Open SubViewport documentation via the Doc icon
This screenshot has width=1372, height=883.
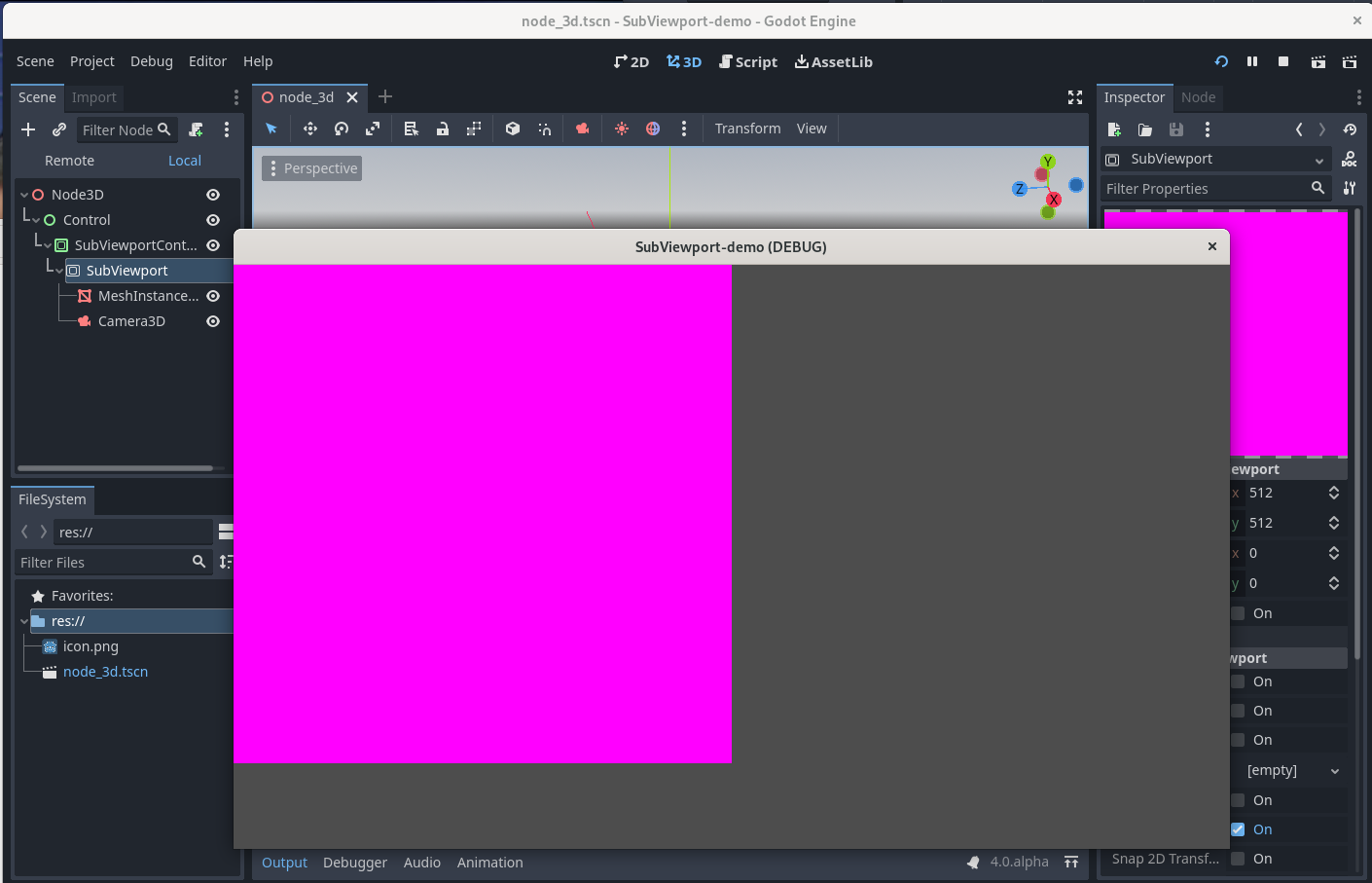[x=1351, y=159]
